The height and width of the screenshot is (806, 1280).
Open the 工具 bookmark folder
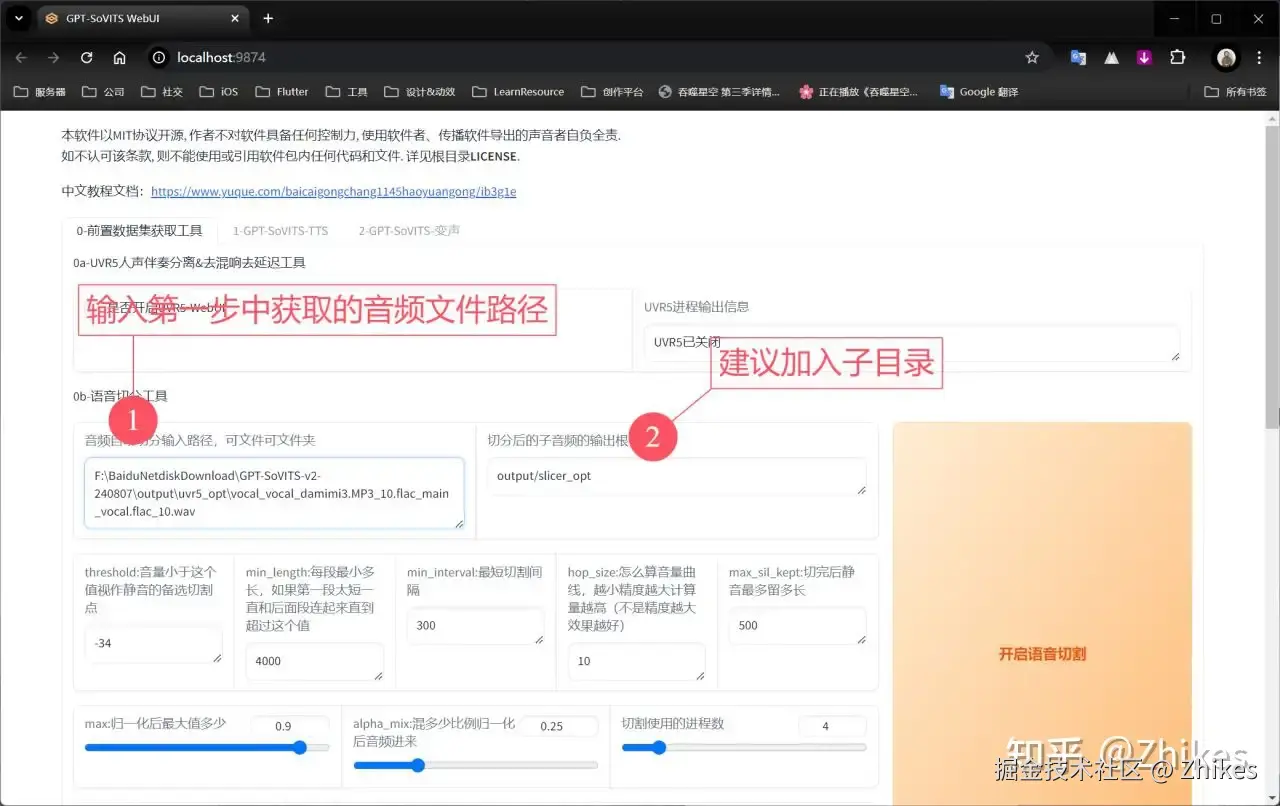[347, 92]
